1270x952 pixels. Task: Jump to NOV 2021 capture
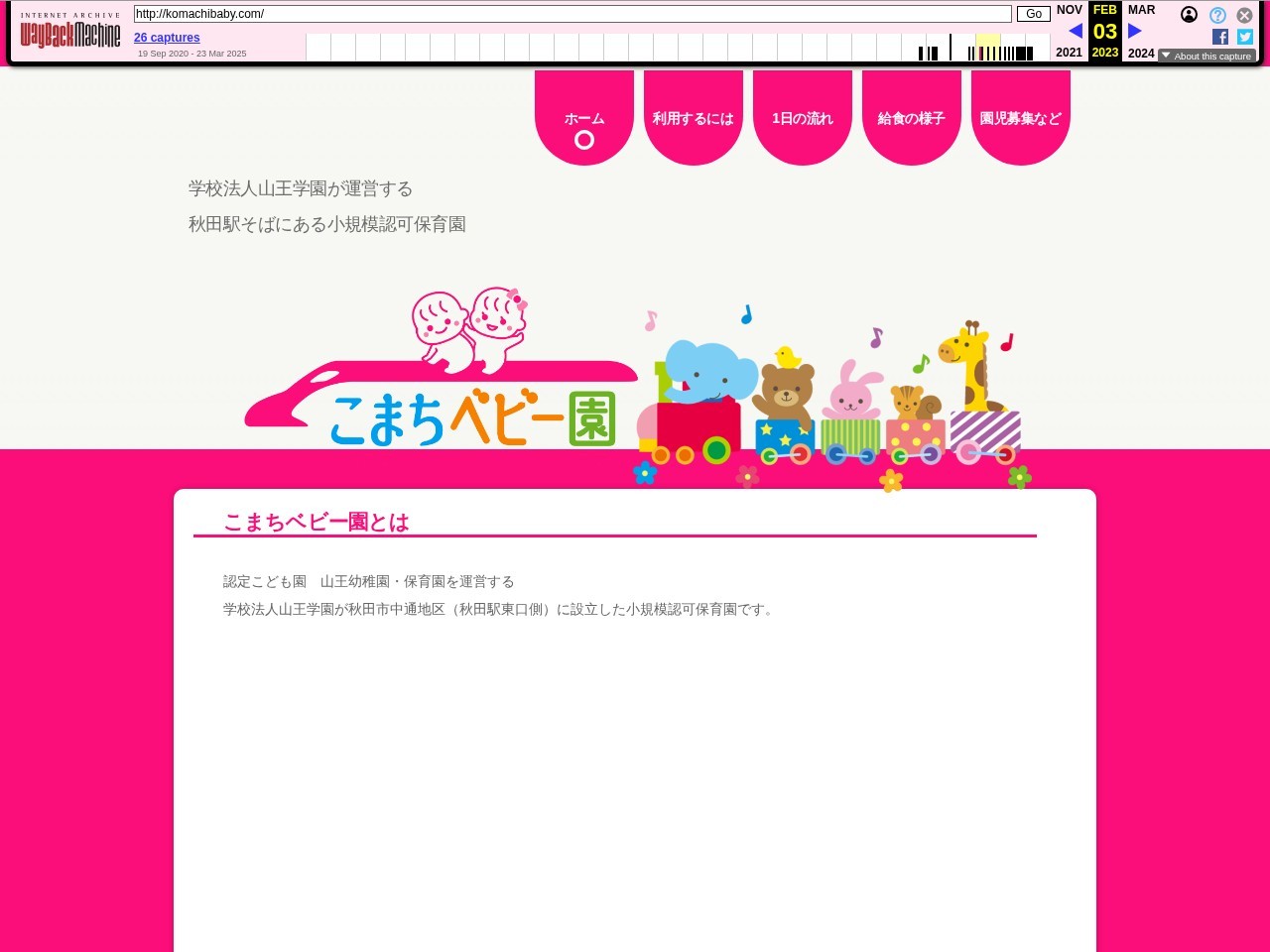click(1069, 10)
